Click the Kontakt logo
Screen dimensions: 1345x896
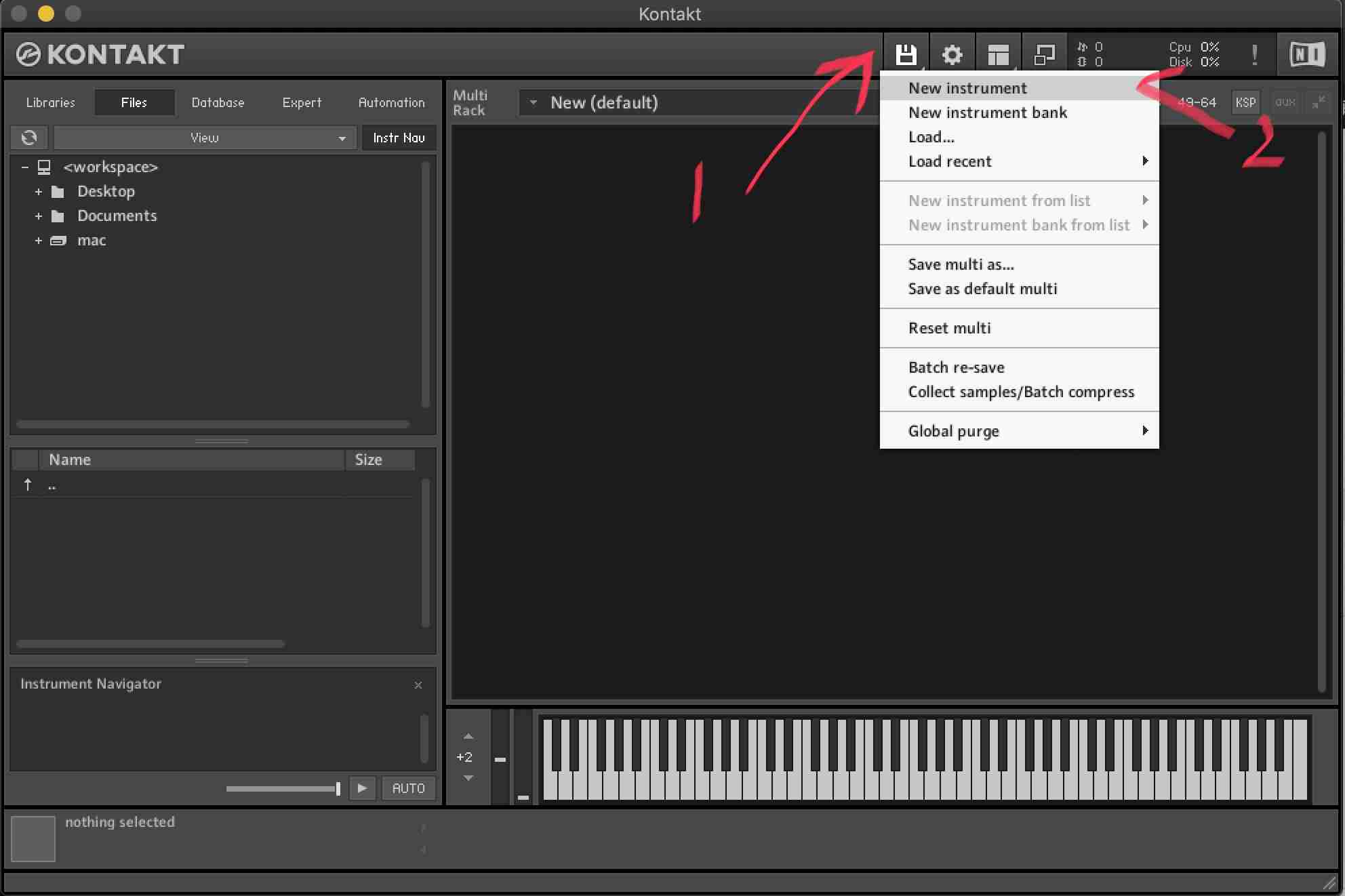pos(100,54)
